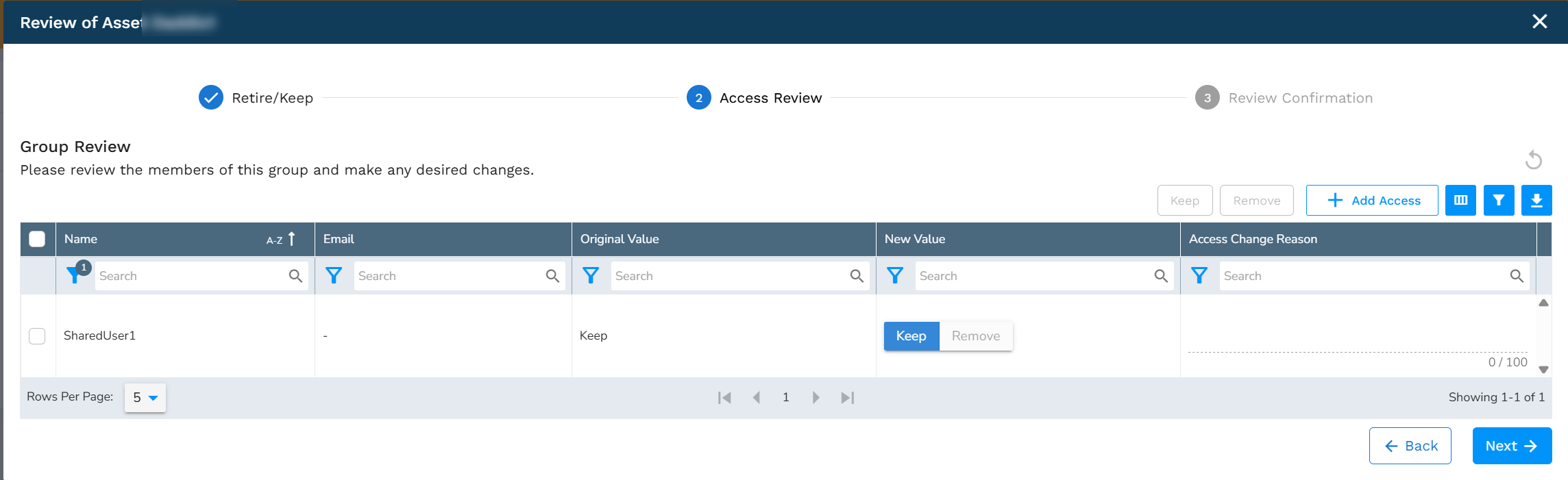The height and width of the screenshot is (480, 1568).
Task: Open the Original Value filter icon
Action: point(591,275)
